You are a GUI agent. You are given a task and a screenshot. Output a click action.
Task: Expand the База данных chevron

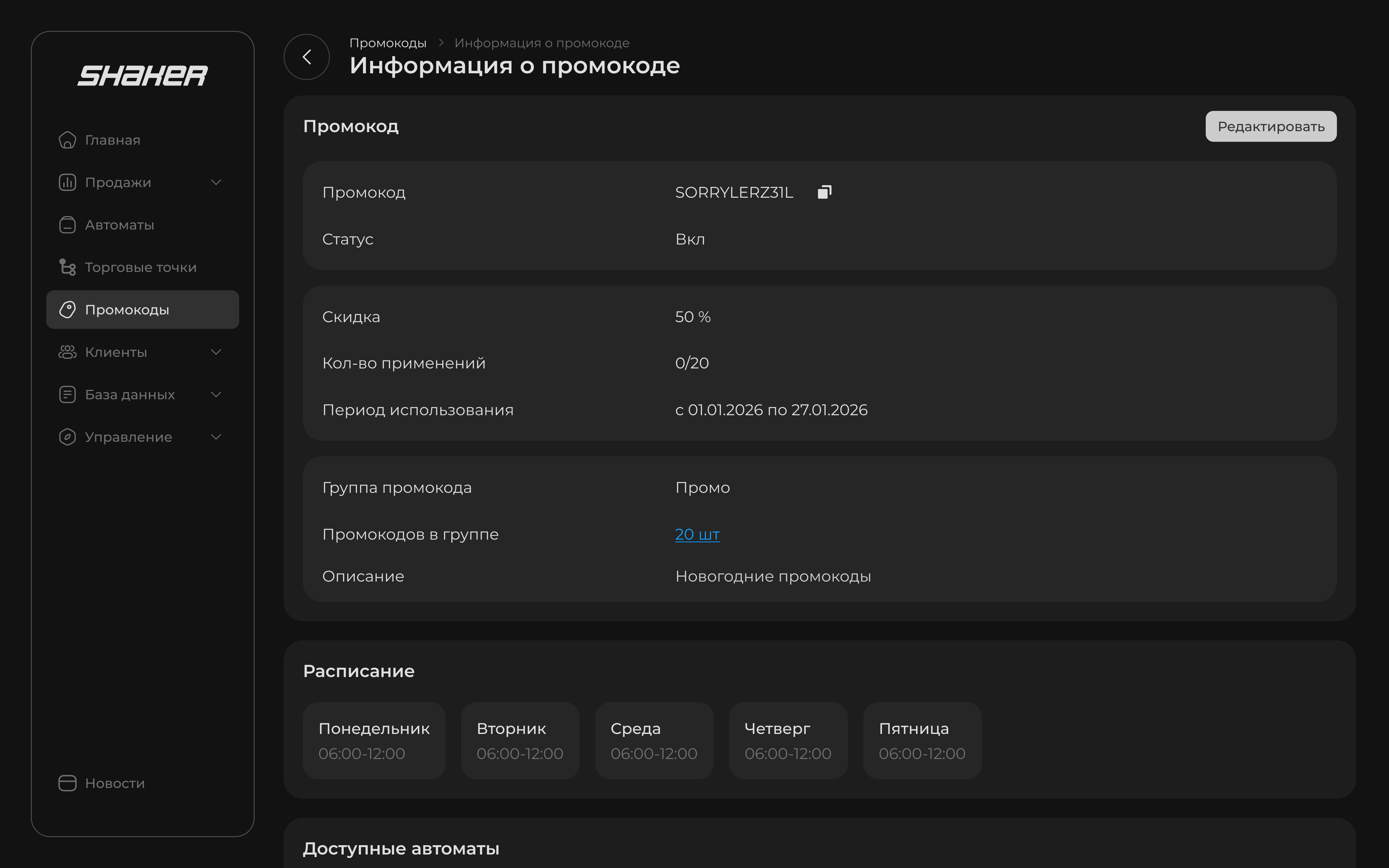pyautogui.click(x=216, y=395)
